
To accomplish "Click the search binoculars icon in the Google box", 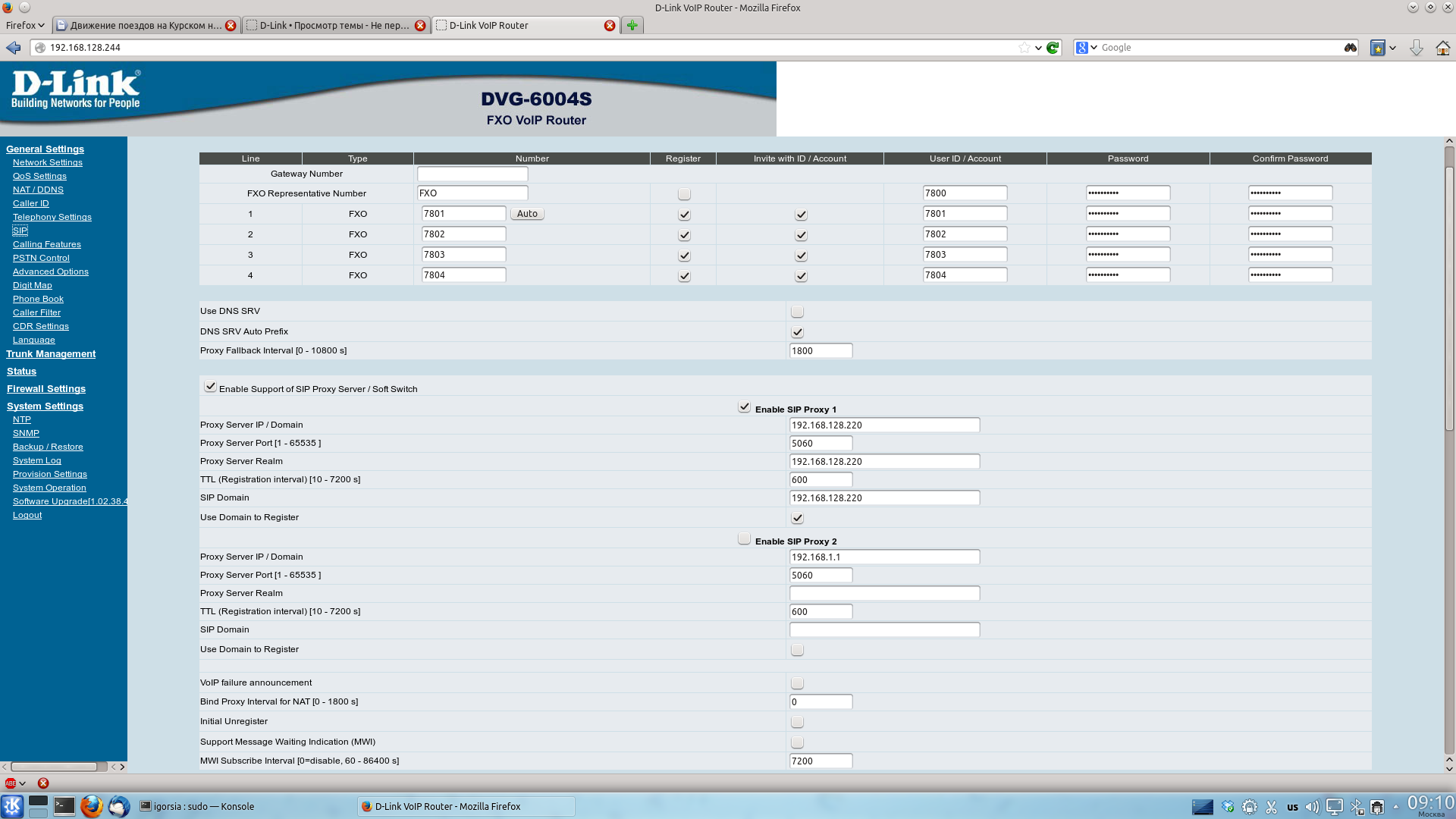I will (x=1351, y=48).
